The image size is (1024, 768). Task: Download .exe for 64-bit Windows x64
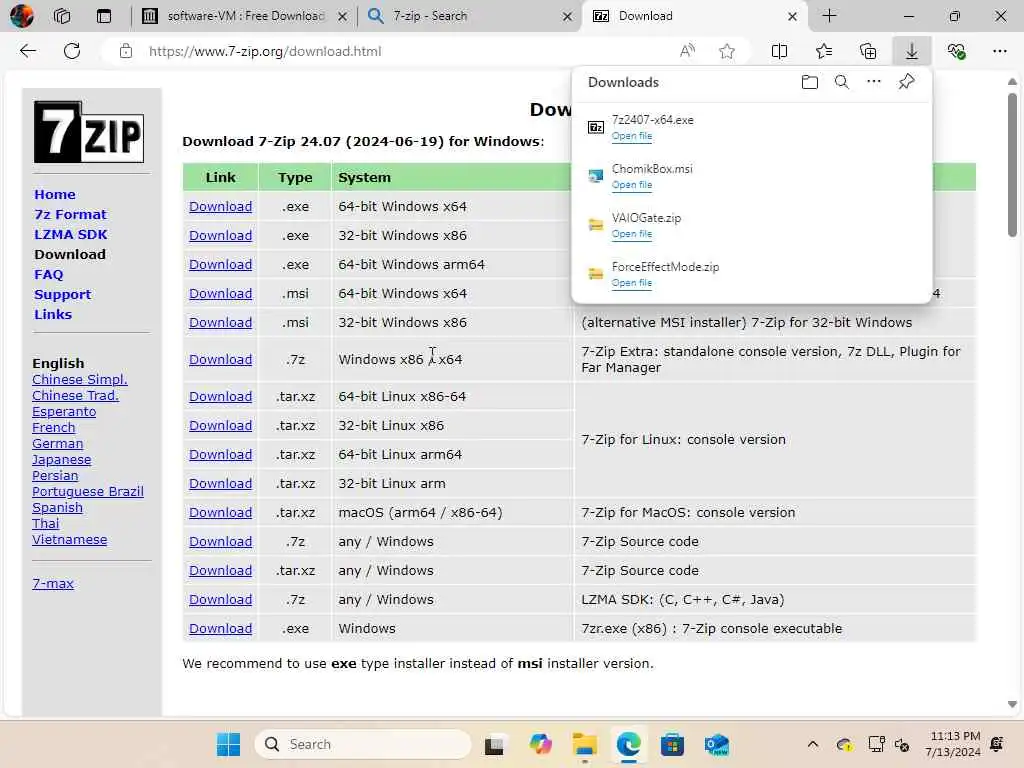click(x=221, y=206)
